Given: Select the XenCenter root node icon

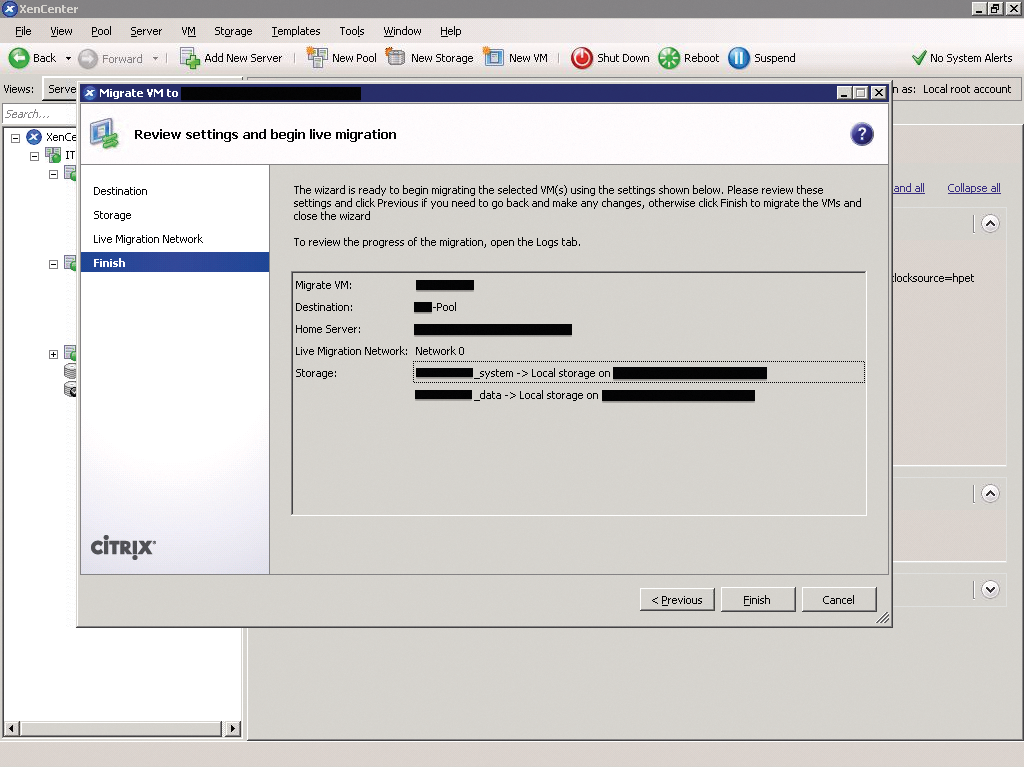Looking at the screenshot, I should [x=32, y=136].
